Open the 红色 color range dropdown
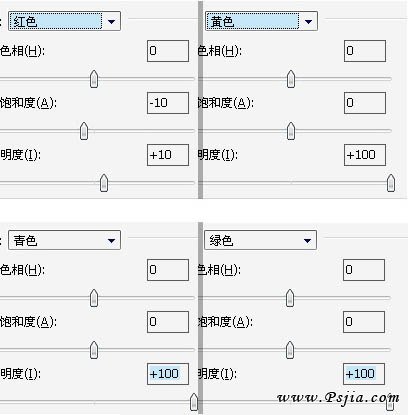The image size is (409, 415). 64,22
